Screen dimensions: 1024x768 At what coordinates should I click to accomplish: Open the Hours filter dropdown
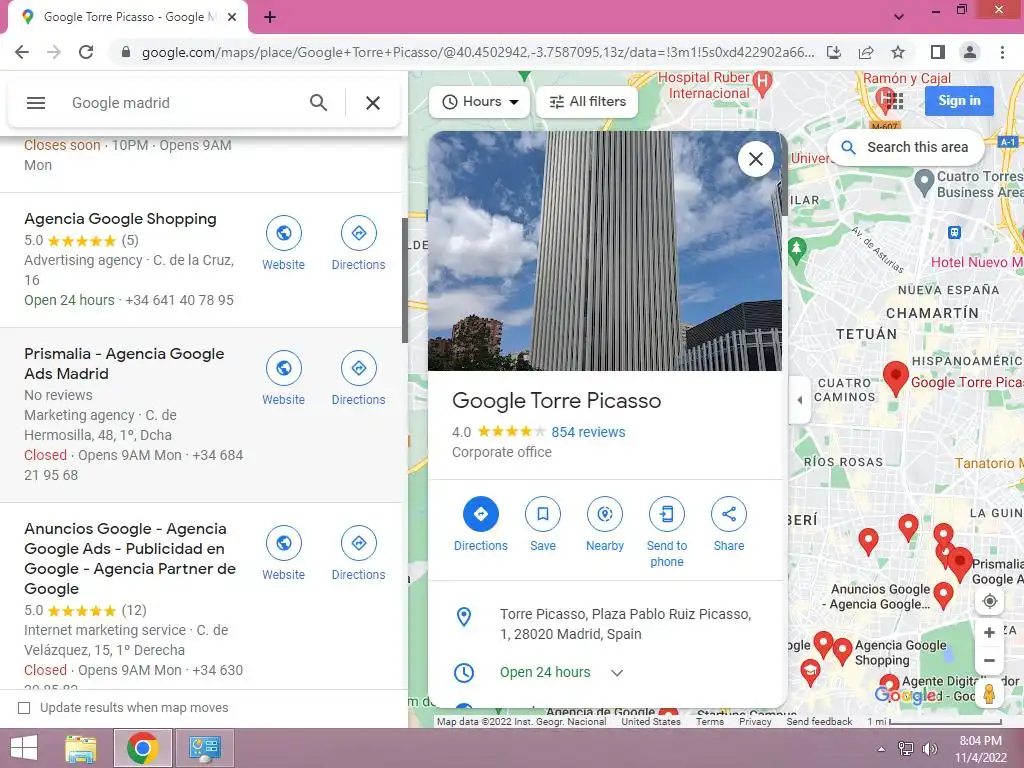tap(479, 102)
